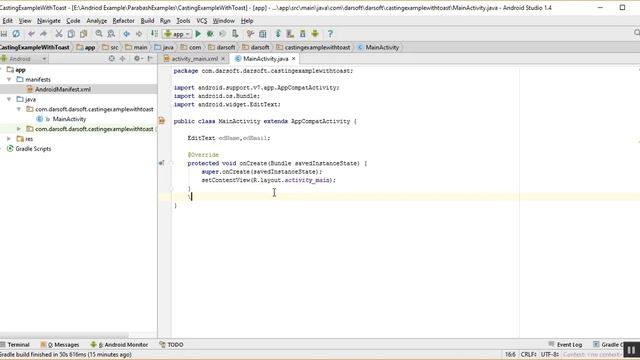This screenshot has width=640, height=360.
Task: Click the Undo arrow icon
Action: [x=31, y=34]
